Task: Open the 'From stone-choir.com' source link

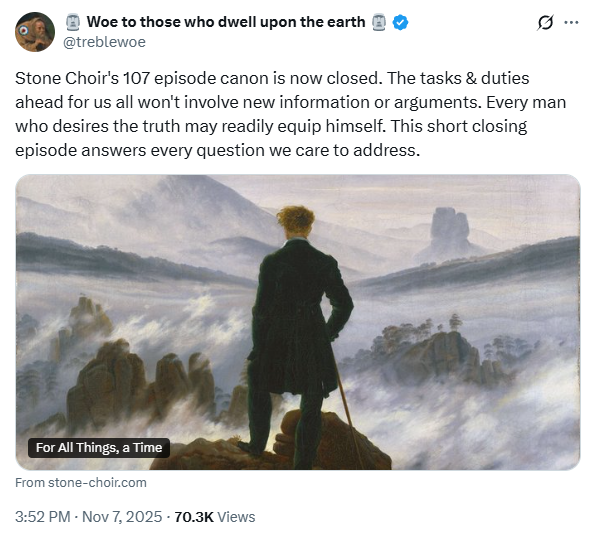Action: pos(81,483)
